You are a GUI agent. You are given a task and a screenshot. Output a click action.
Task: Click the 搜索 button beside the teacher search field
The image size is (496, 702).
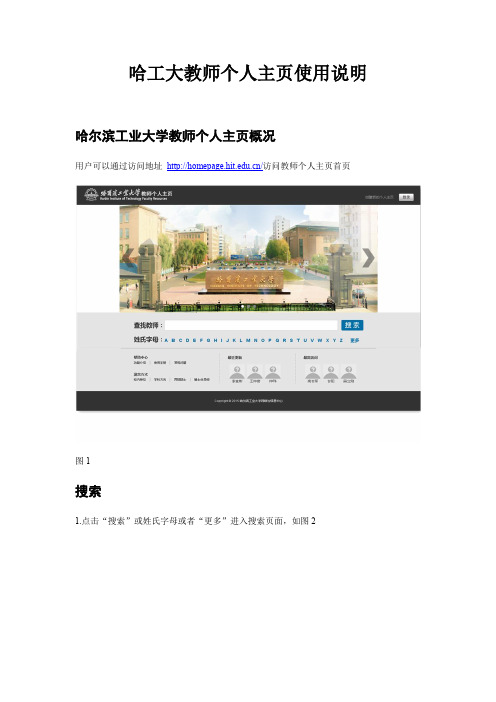(352, 325)
